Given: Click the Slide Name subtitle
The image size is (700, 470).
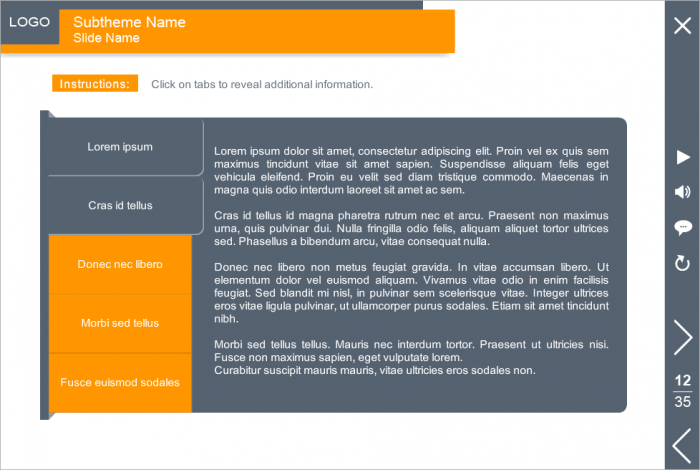Looking at the screenshot, I should pos(106,38).
